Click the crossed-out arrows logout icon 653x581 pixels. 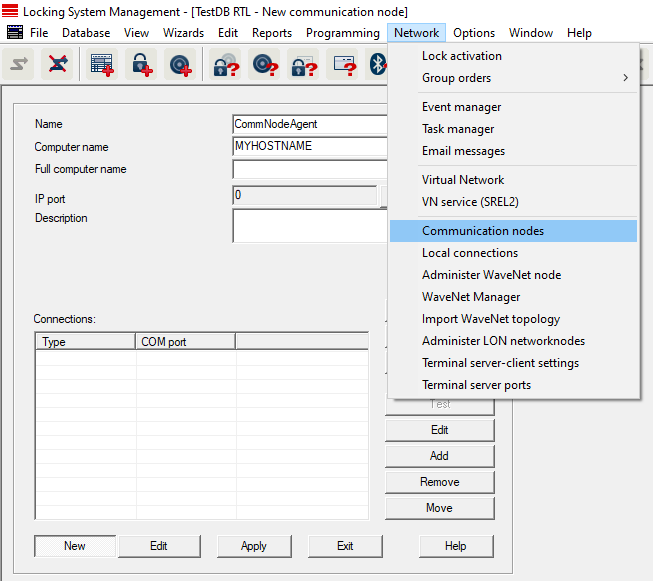tap(58, 65)
